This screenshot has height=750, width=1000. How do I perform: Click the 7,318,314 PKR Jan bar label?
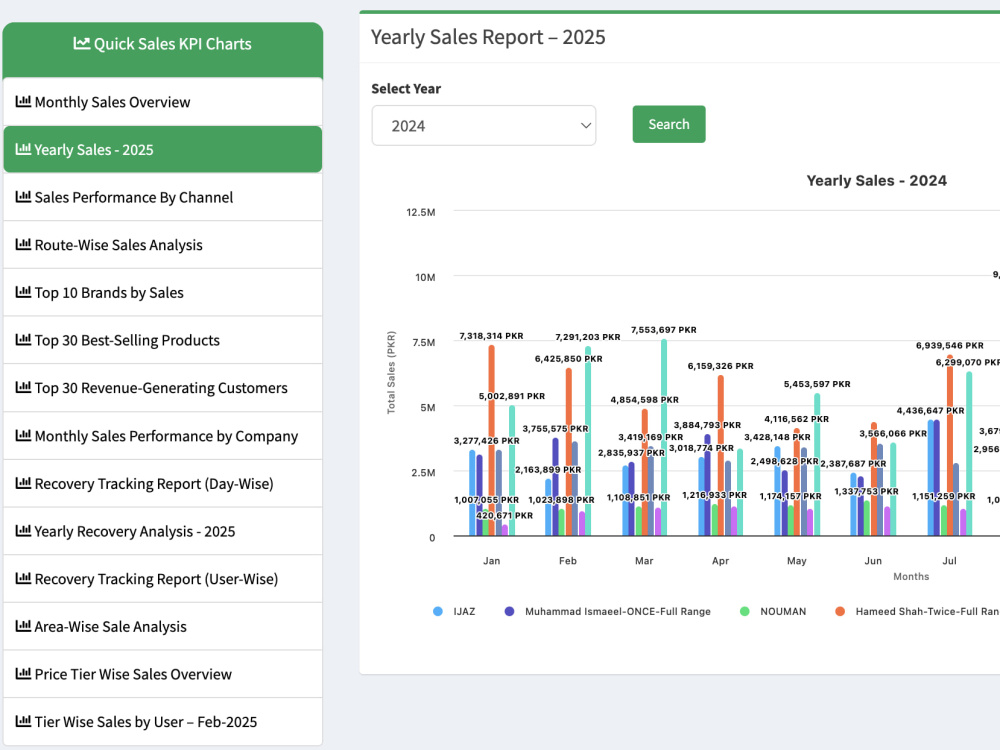(491, 335)
